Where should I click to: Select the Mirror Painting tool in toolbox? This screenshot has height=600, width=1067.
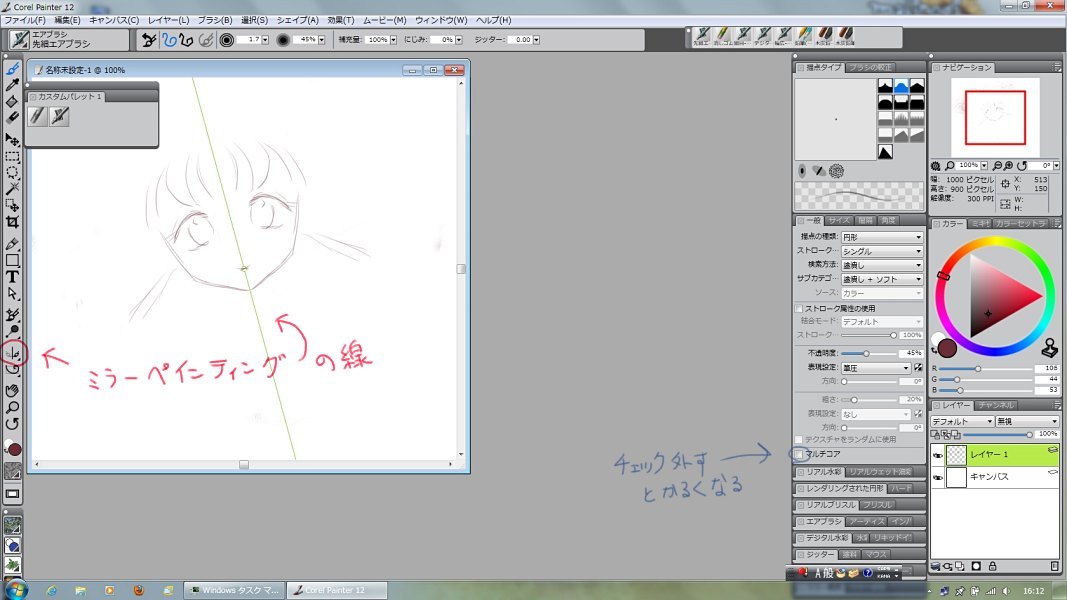[13, 351]
